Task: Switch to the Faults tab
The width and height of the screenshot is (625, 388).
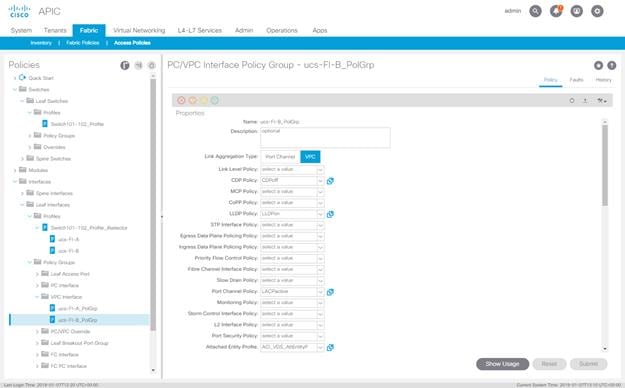Action: click(576, 80)
